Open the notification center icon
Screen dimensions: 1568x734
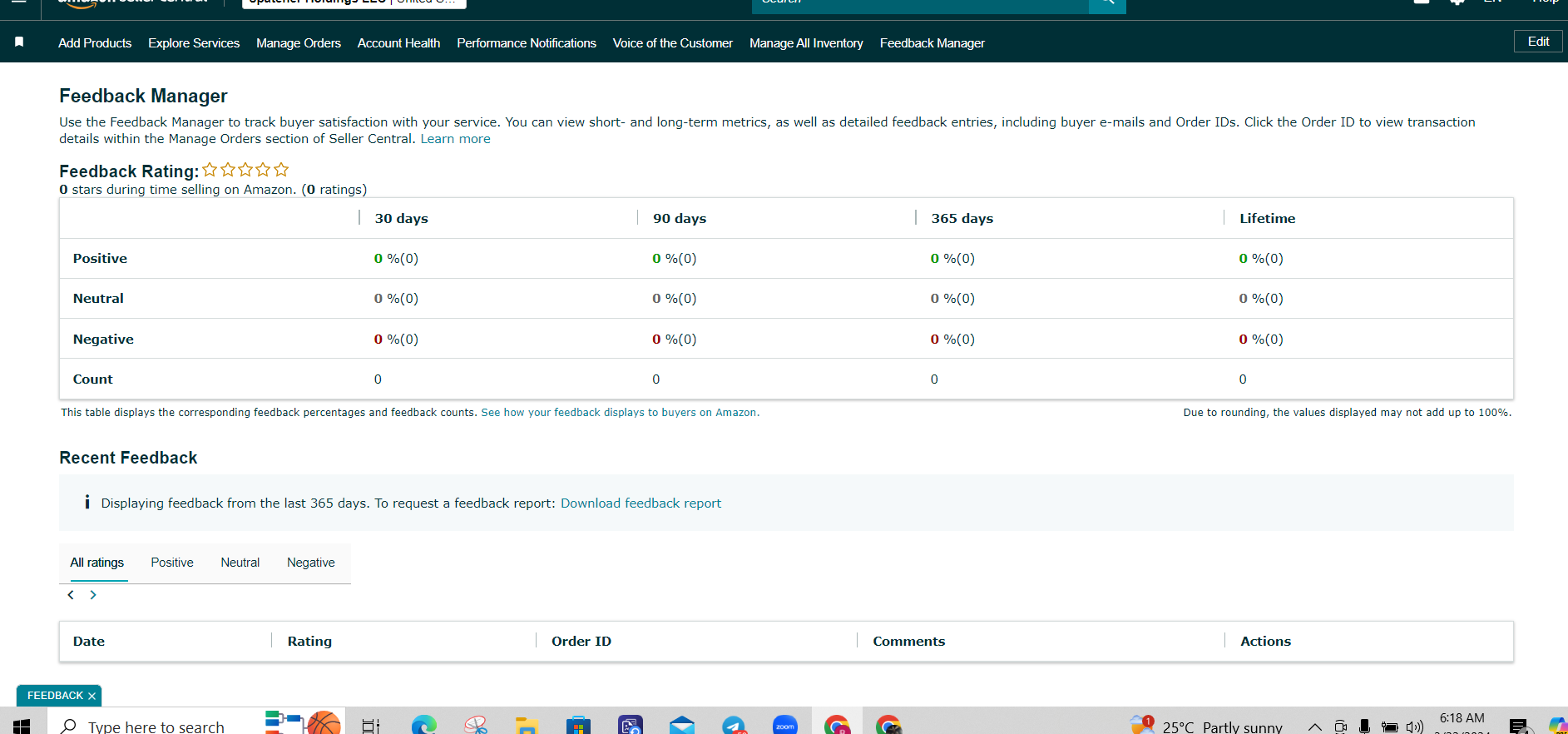pos(1519,727)
